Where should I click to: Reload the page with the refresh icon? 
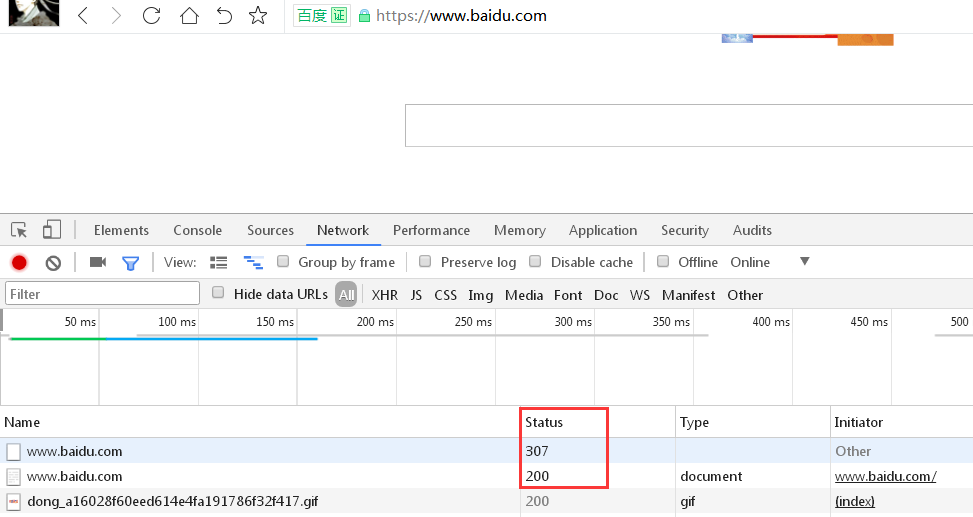[151, 15]
